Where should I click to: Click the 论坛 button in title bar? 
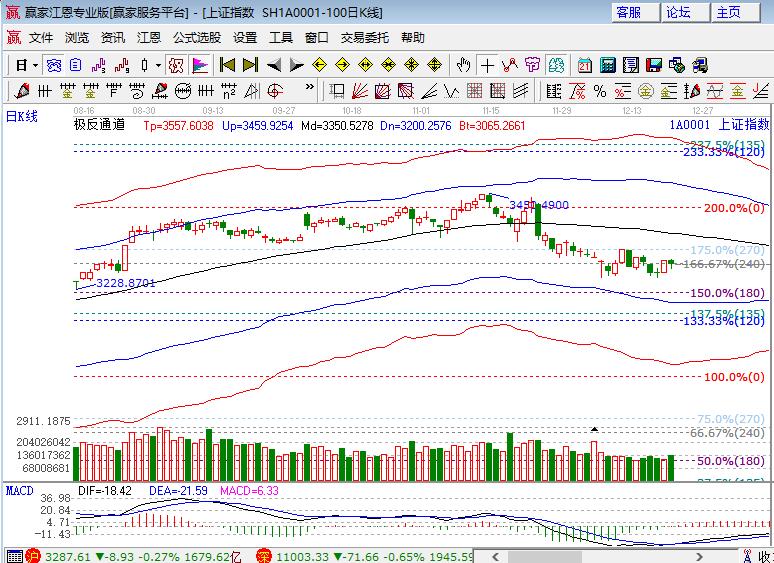tap(679, 12)
